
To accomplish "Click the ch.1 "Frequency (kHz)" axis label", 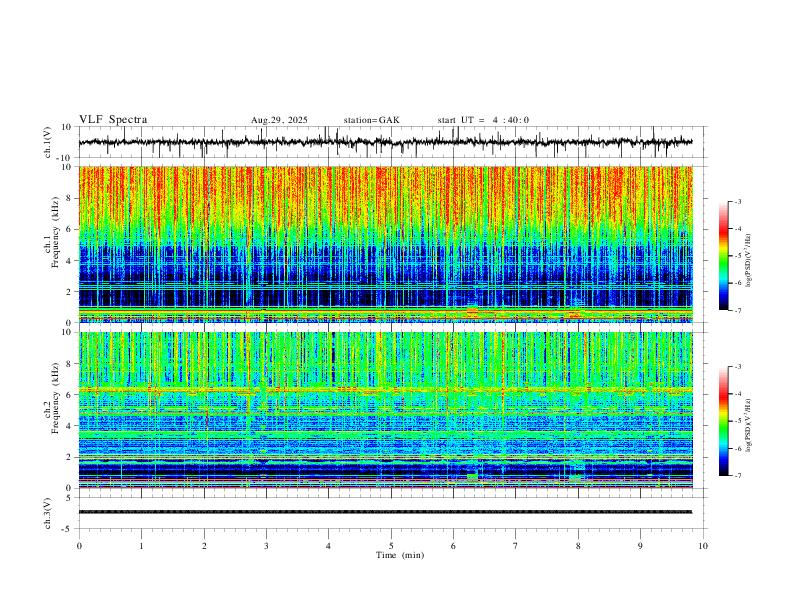I will (55, 232).
